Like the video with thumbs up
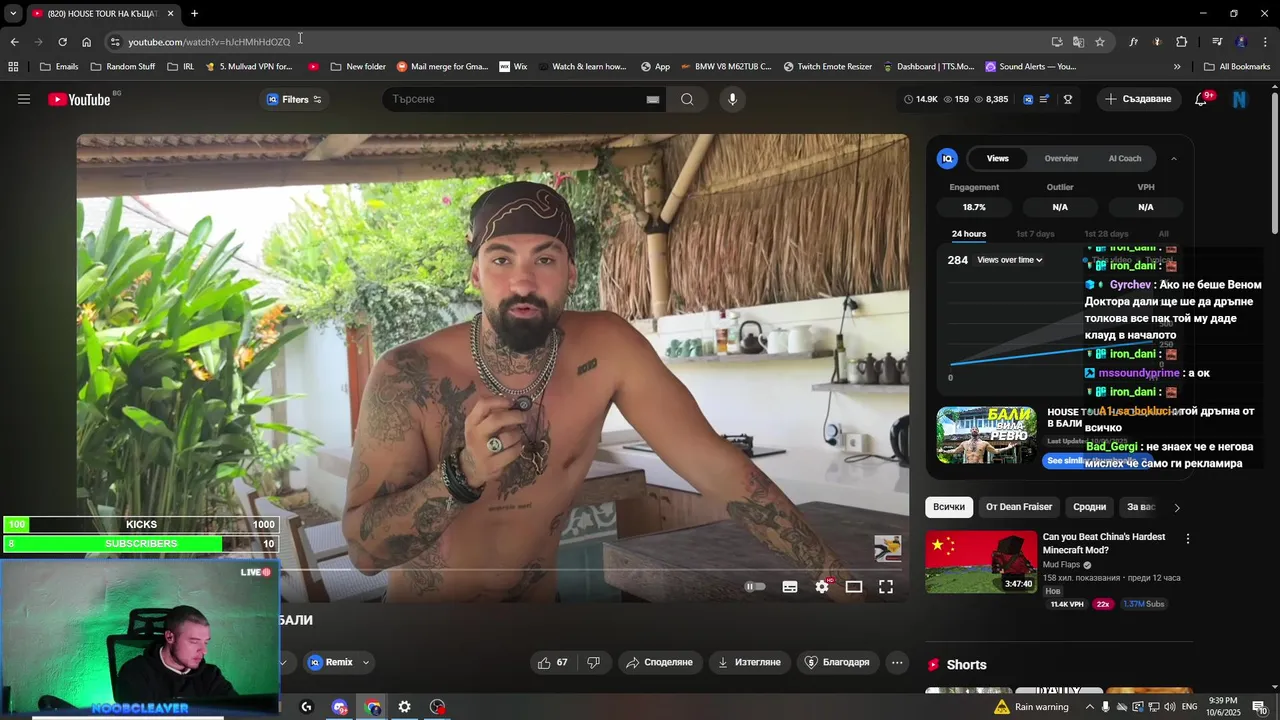 click(552, 662)
